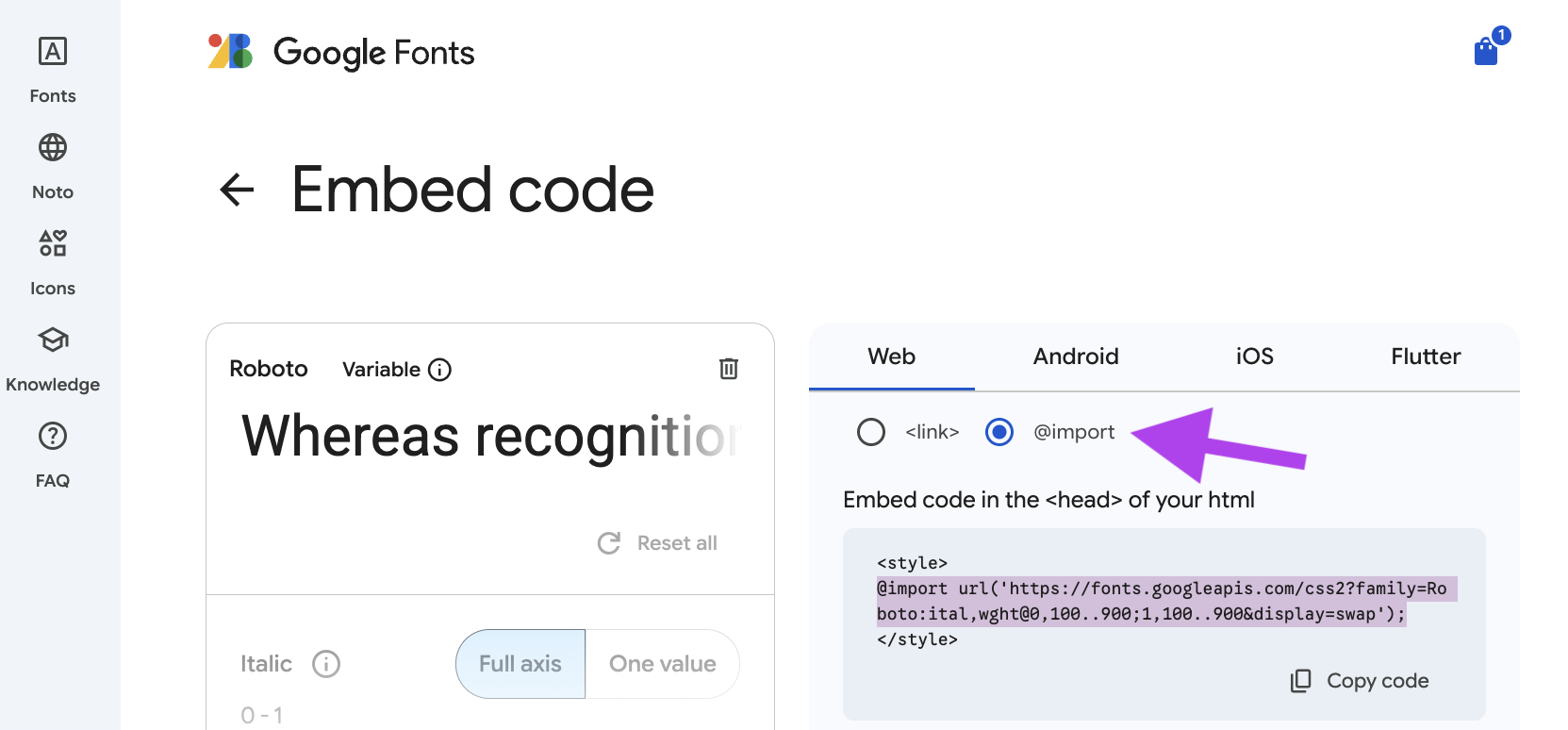Click the Roboto font name
The width and height of the screenshot is (1568, 730).
pos(269,369)
